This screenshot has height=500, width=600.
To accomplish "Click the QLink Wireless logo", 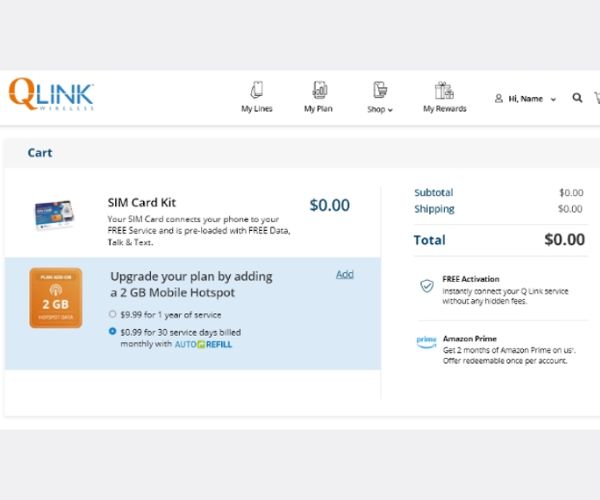I will [50, 95].
